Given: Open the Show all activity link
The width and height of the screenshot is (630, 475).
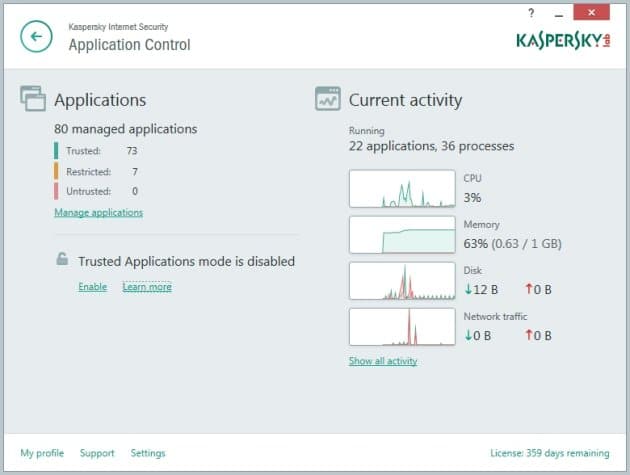Looking at the screenshot, I should pos(383,361).
